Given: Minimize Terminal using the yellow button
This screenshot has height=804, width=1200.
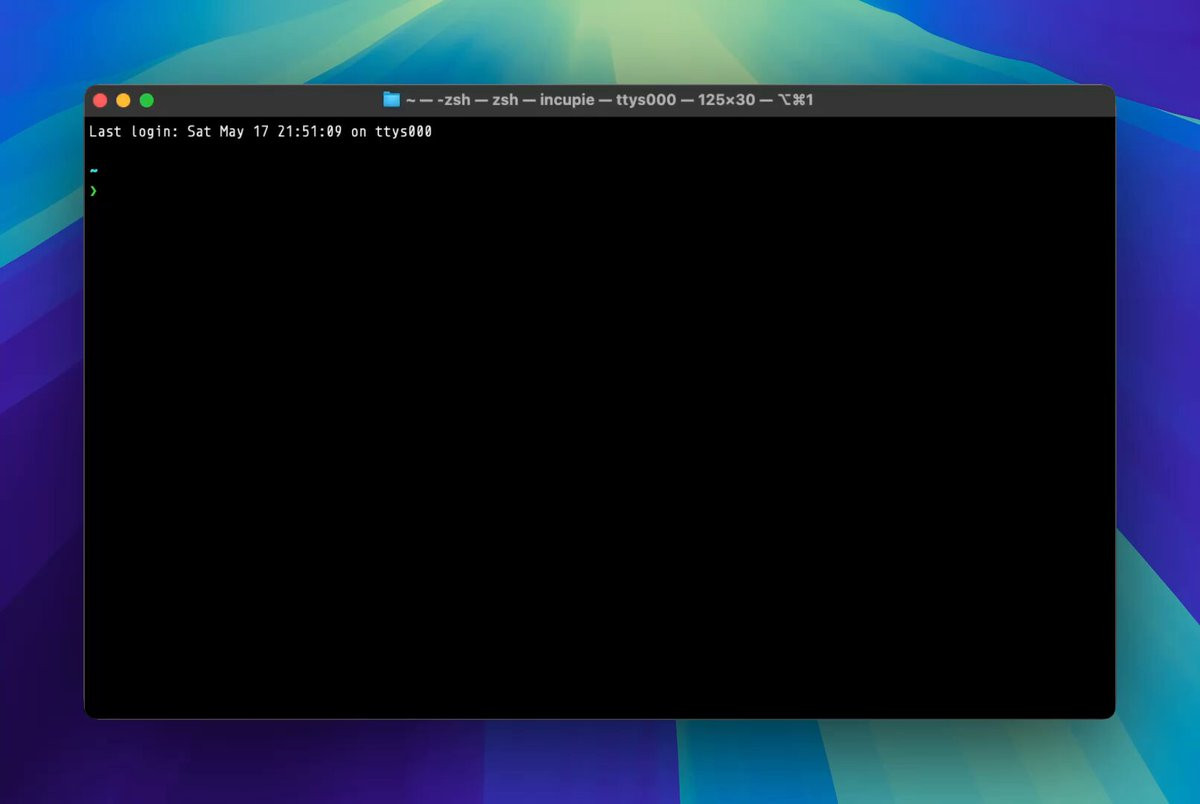Looking at the screenshot, I should point(123,100).
